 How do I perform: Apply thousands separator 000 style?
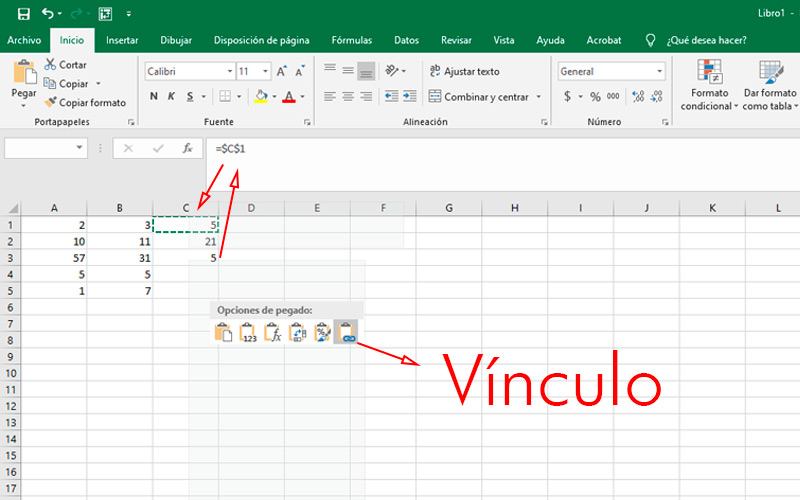[x=613, y=96]
